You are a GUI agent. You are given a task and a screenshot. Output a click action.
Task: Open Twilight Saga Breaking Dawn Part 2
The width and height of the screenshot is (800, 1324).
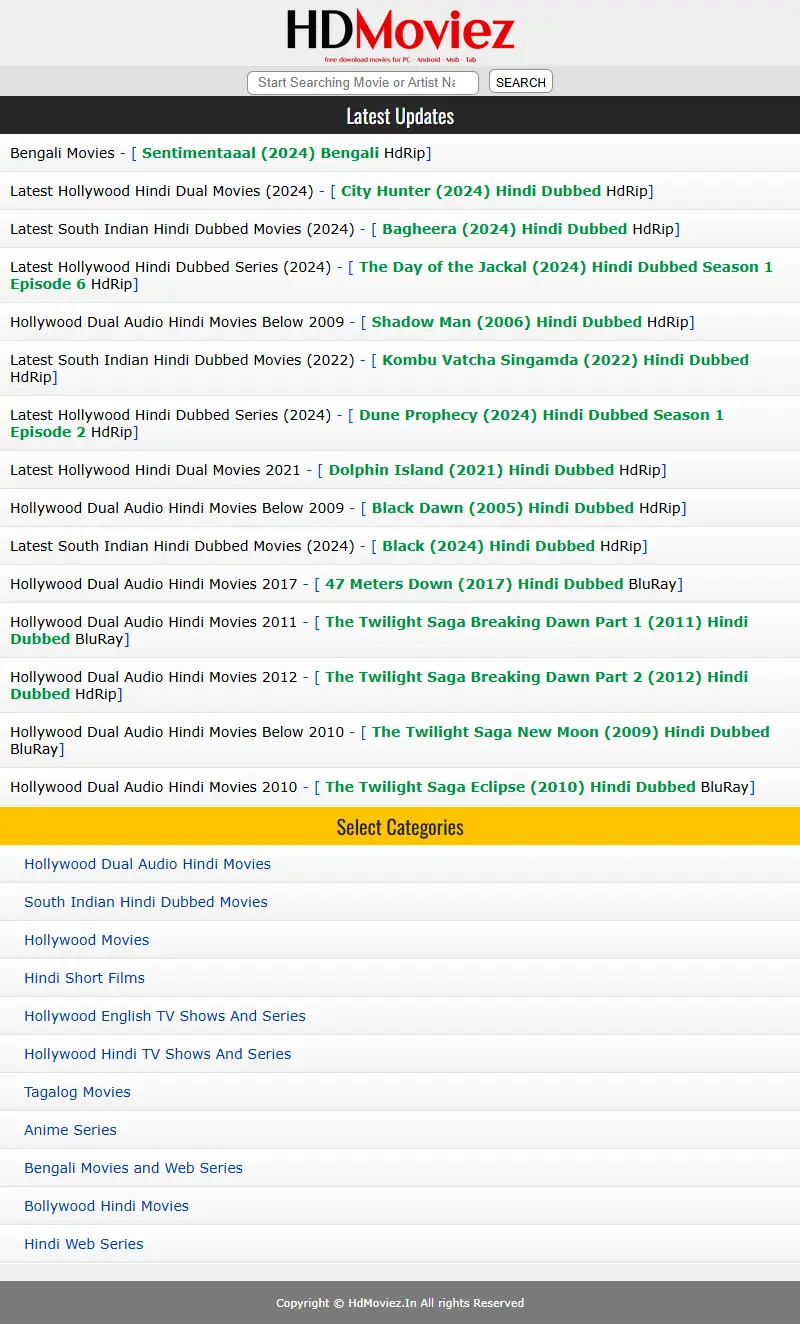point(379,685)
